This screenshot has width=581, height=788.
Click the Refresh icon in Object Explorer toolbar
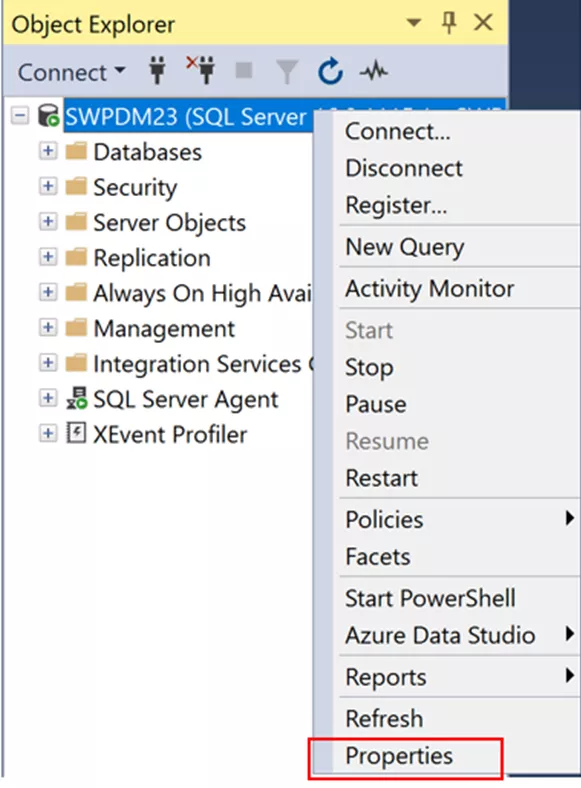click(330, 71)
